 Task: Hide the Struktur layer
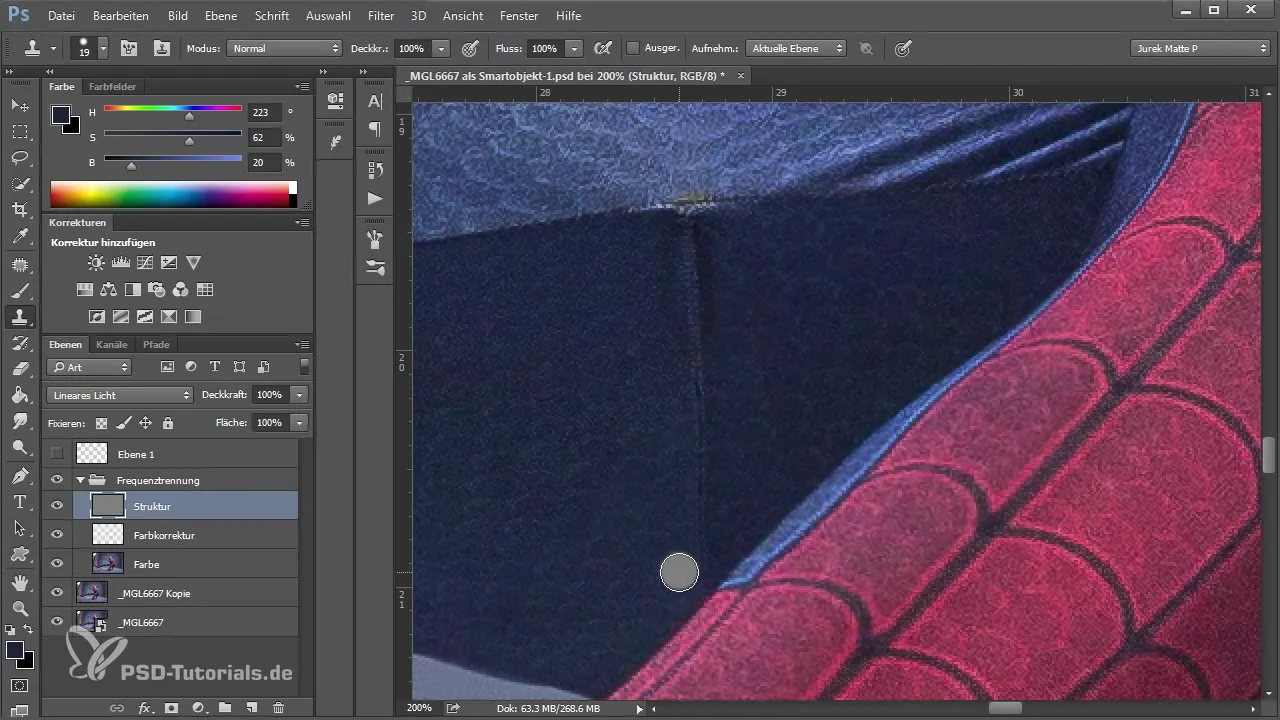click(x=57, y=506)
